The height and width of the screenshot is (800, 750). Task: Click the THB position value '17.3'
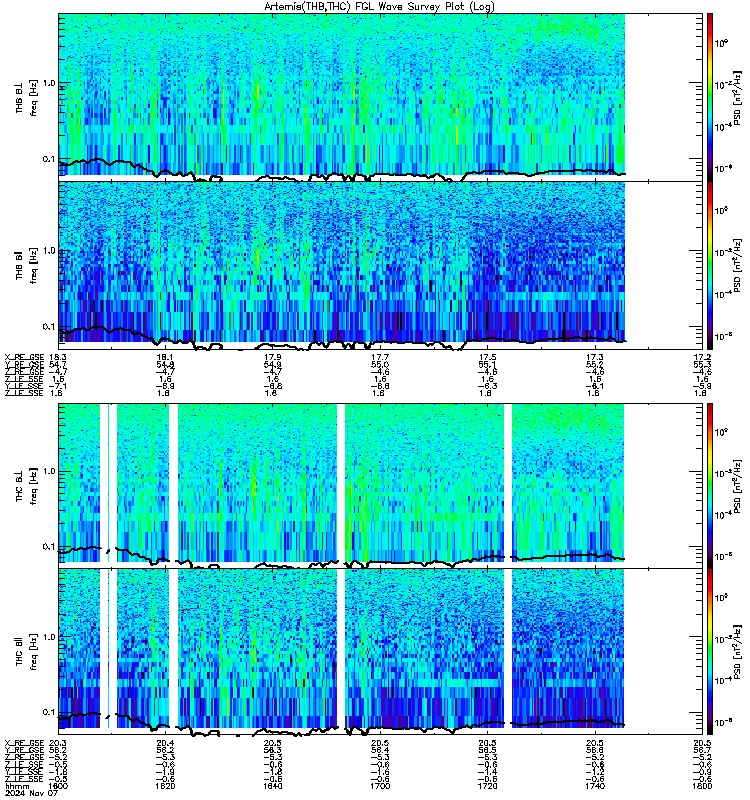point(595,358)
